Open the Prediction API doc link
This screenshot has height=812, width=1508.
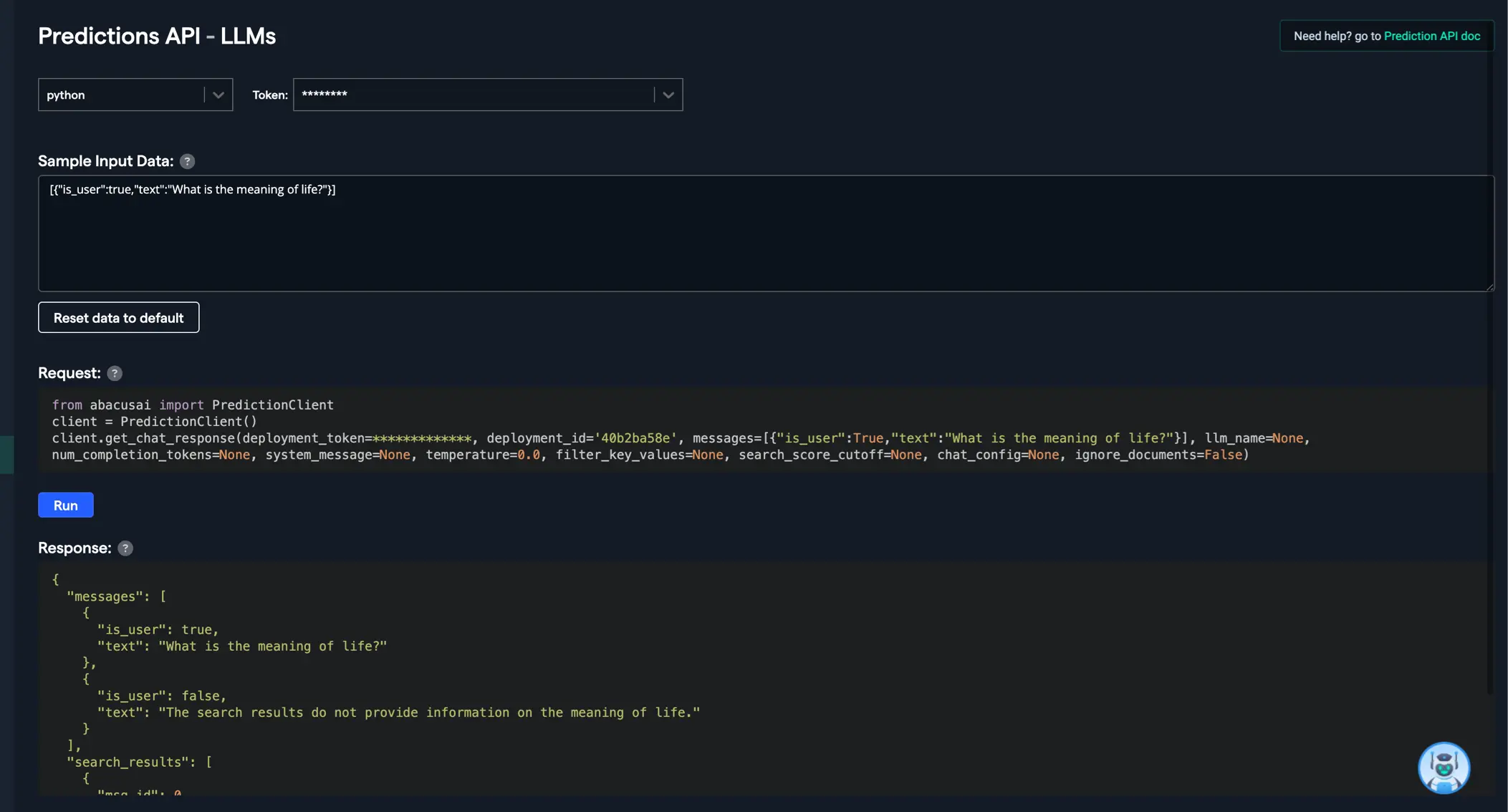click(x=1431, y=36)
